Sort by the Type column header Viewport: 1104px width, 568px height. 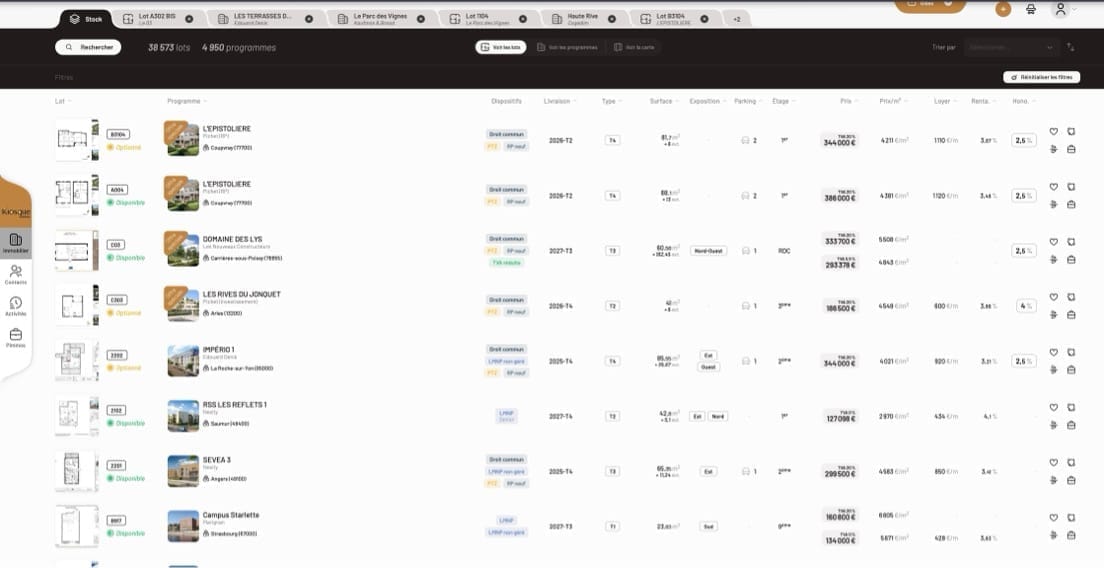pos(611,101)
